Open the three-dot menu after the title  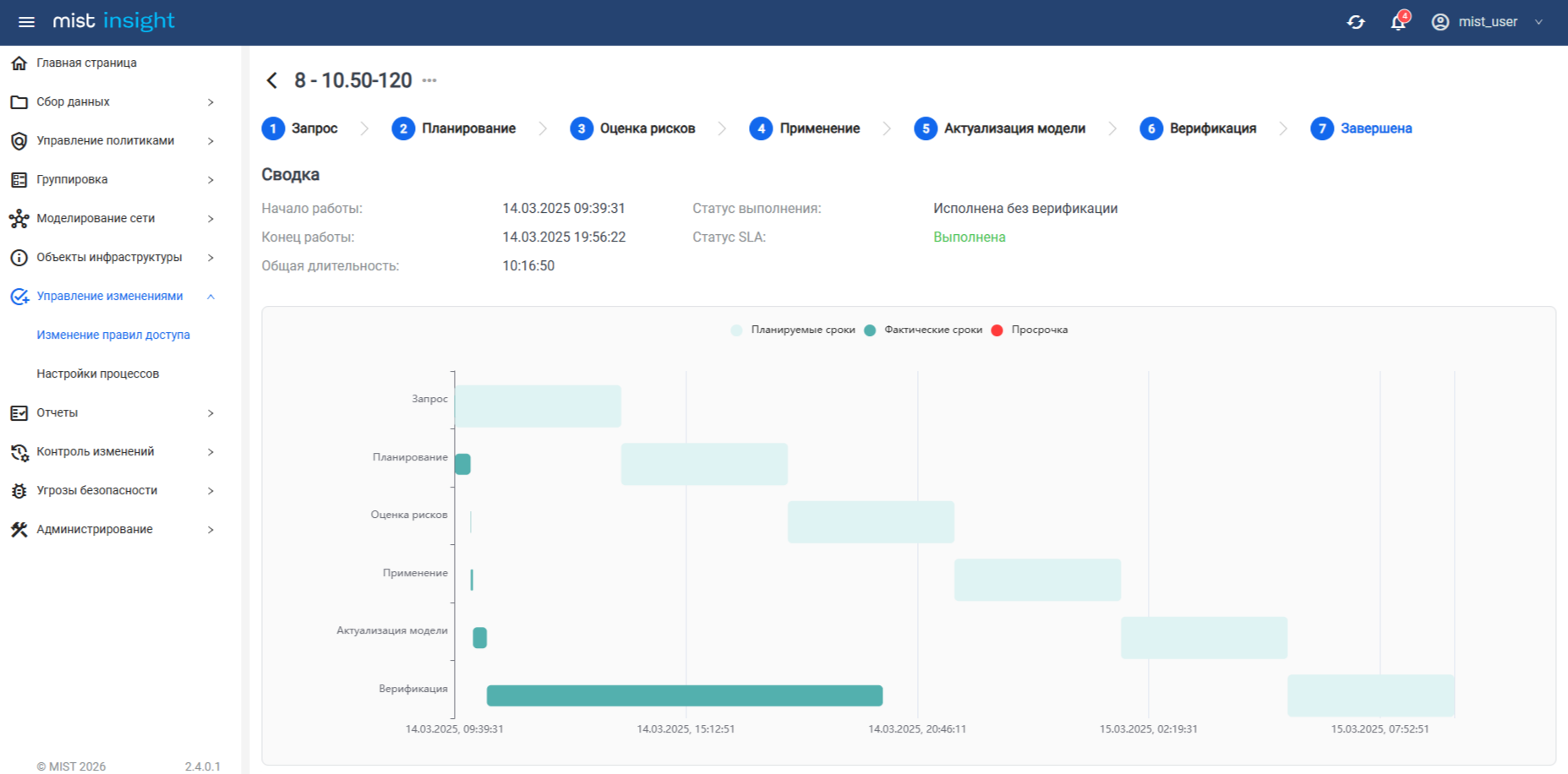click(429, 80)
